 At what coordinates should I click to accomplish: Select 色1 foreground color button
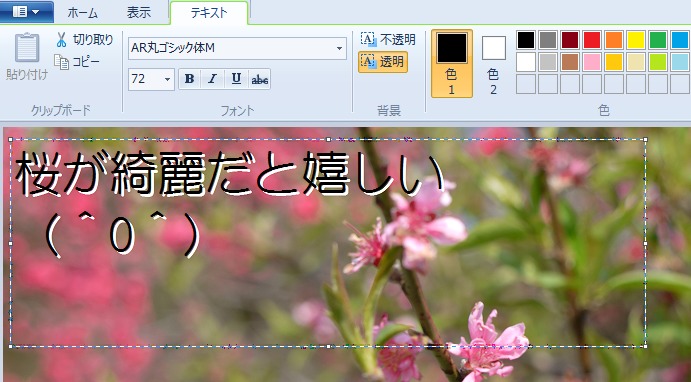452,63
